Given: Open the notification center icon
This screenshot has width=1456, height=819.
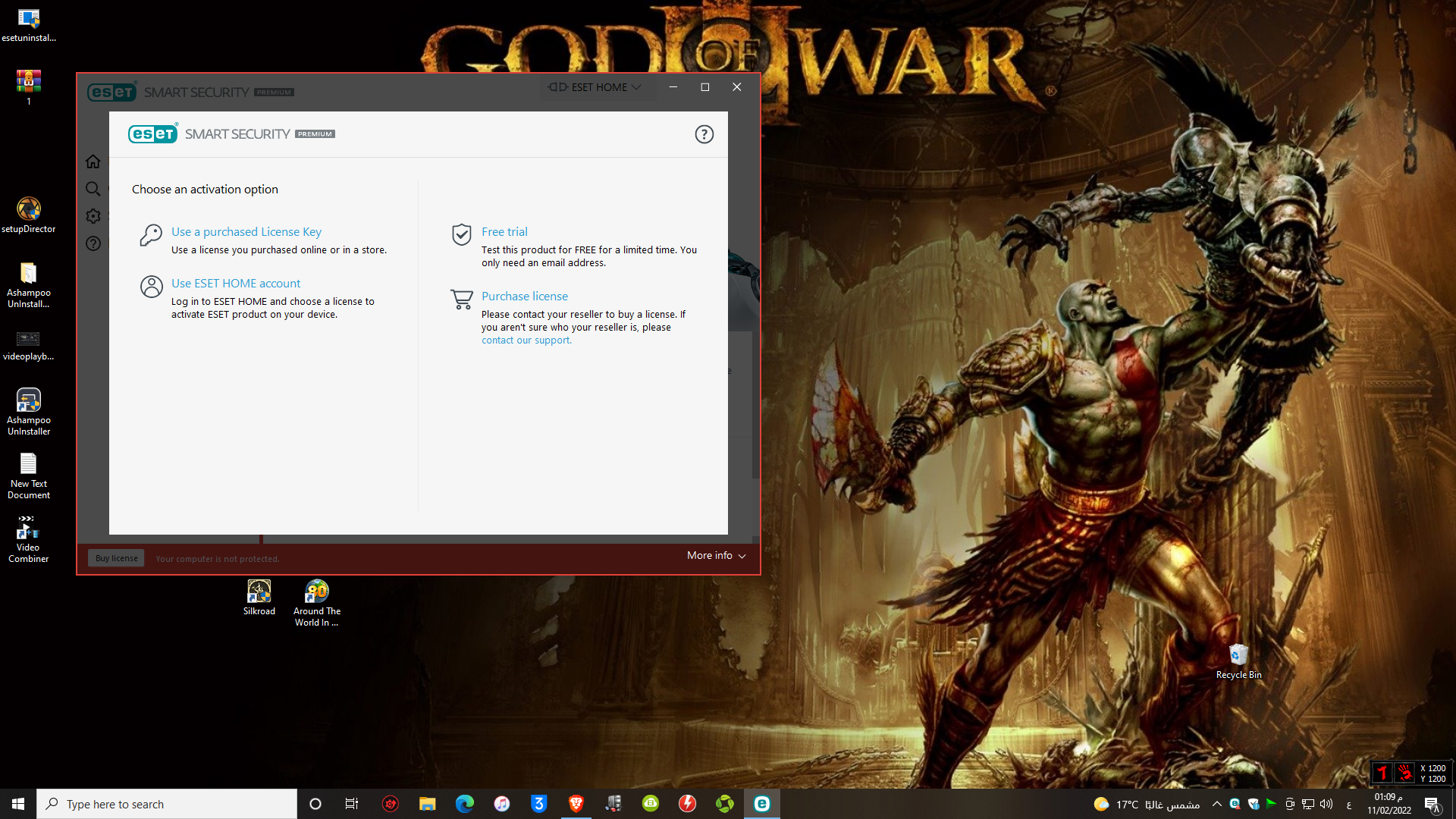Looking at the screenshot, I should click(x=1431, y=804).
